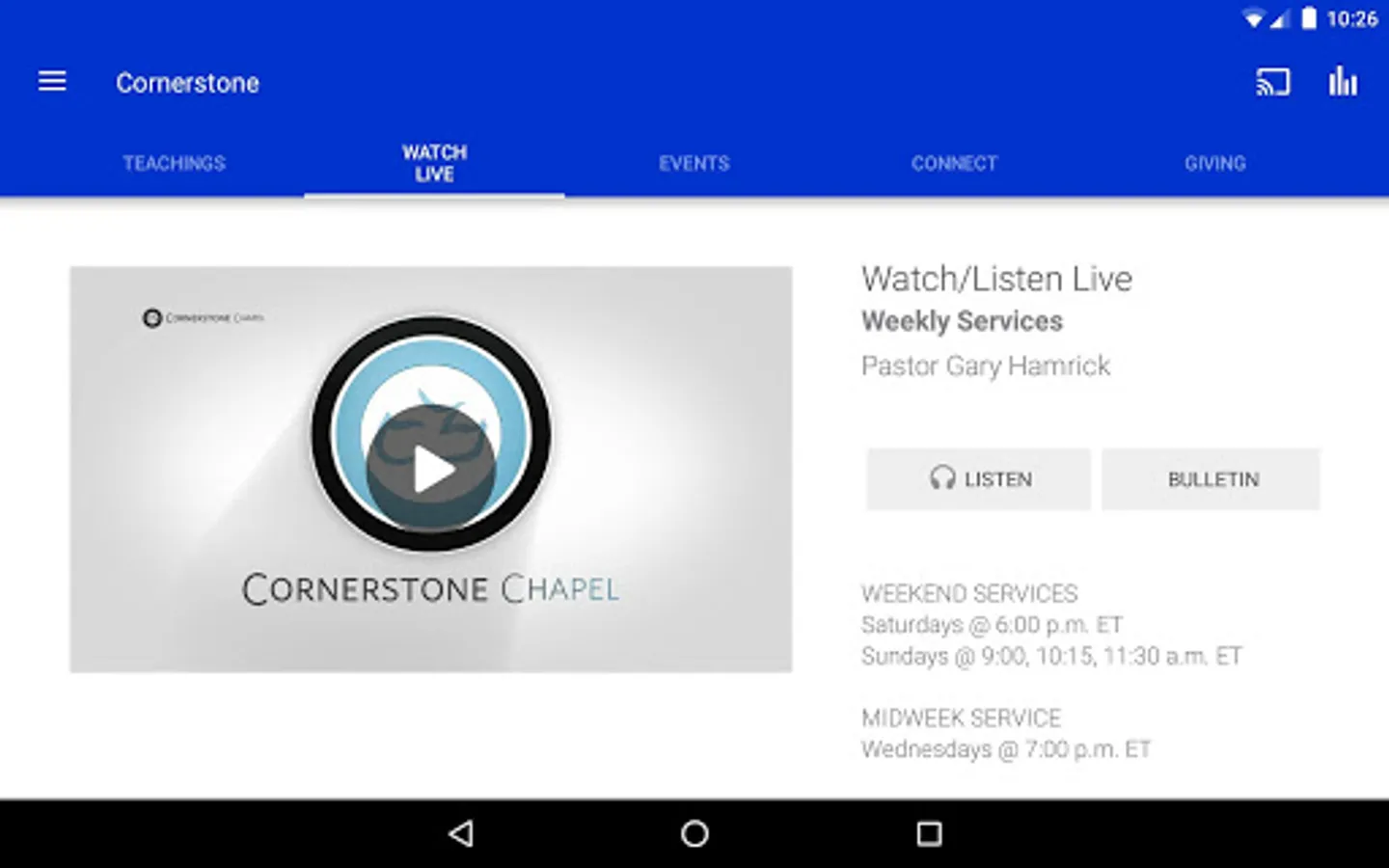Check the battery status icon
The height and width of the screenshot is (868, 1389).
1308,18
